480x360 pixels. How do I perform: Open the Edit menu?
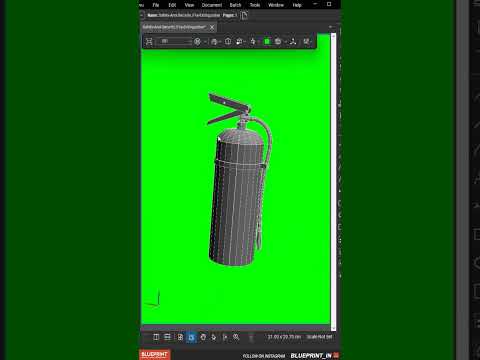[x=172, y=5]
